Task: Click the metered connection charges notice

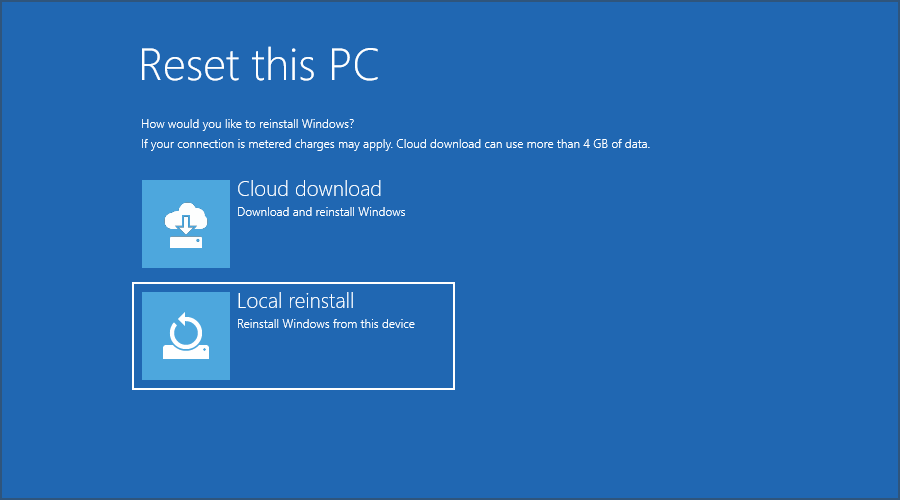Action: pyautogui.click(x=395, y=144)
